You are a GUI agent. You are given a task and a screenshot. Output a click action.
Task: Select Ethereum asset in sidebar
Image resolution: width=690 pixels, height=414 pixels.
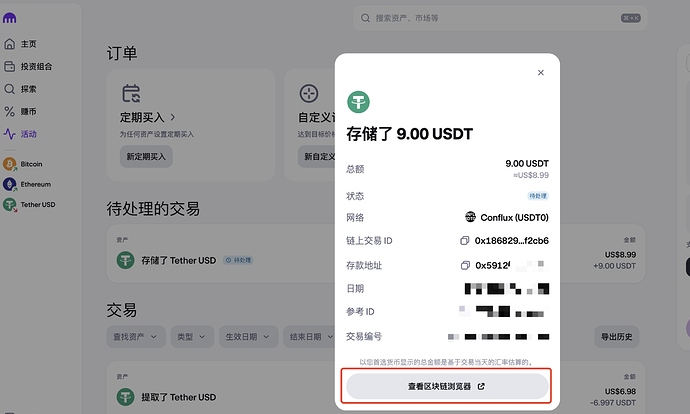pos(33,184)
